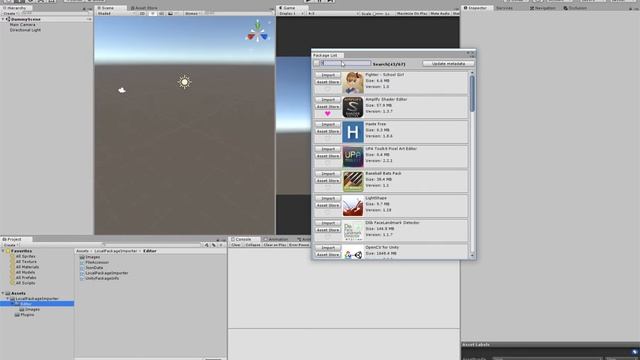Toggle the pink heart on Amplify Shader Editor
Image resolution: width=640 pixels, height=360 pixels.
pyautogui.click(x=328, y=113)
